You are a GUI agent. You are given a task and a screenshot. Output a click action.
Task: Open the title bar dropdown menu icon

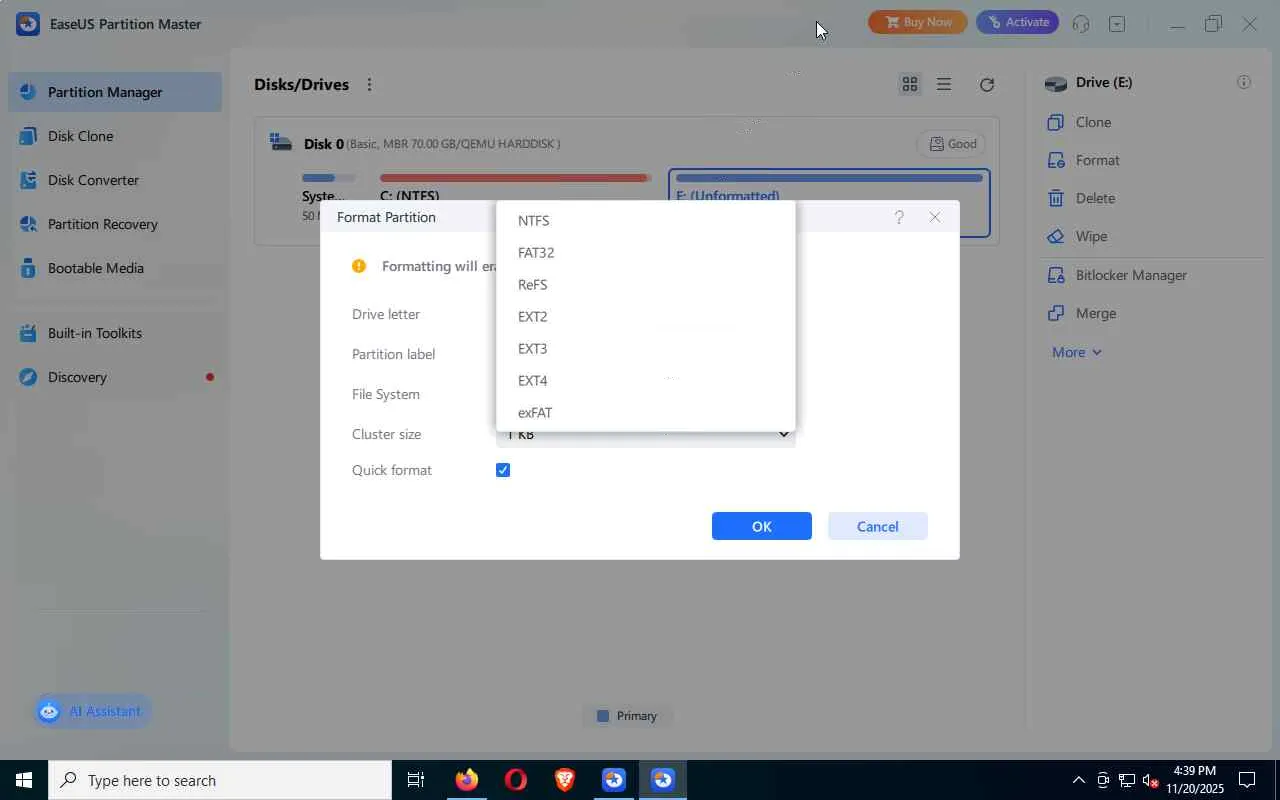coord(1117,24)
